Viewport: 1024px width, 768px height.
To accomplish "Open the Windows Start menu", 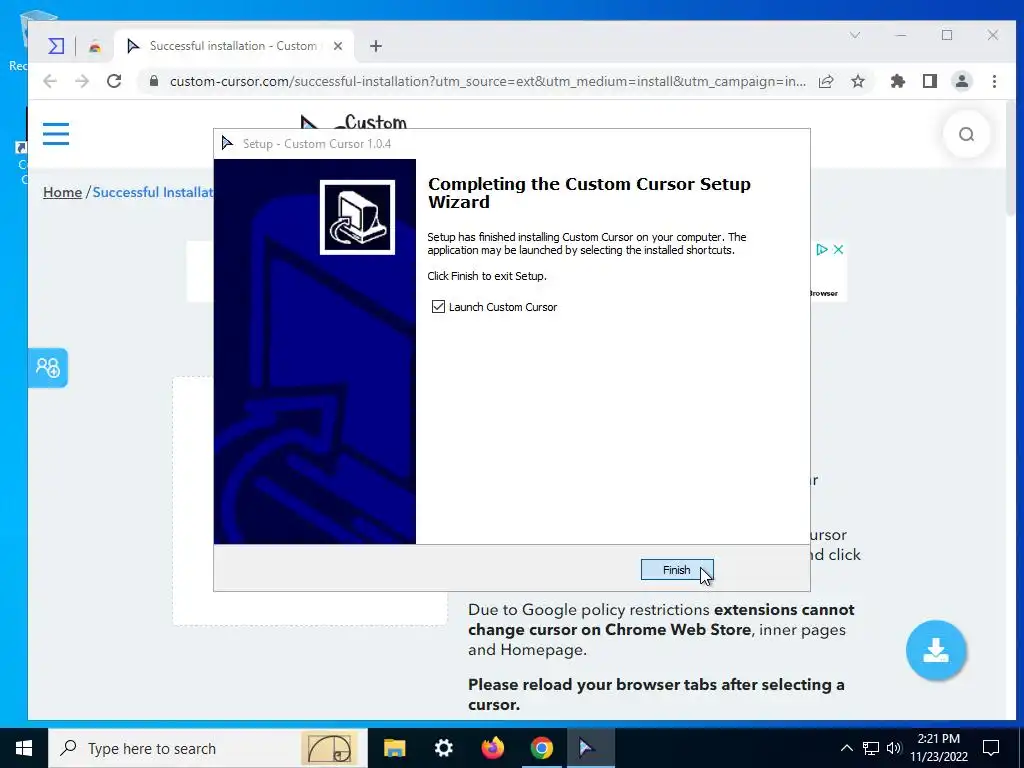I will 24,748.
